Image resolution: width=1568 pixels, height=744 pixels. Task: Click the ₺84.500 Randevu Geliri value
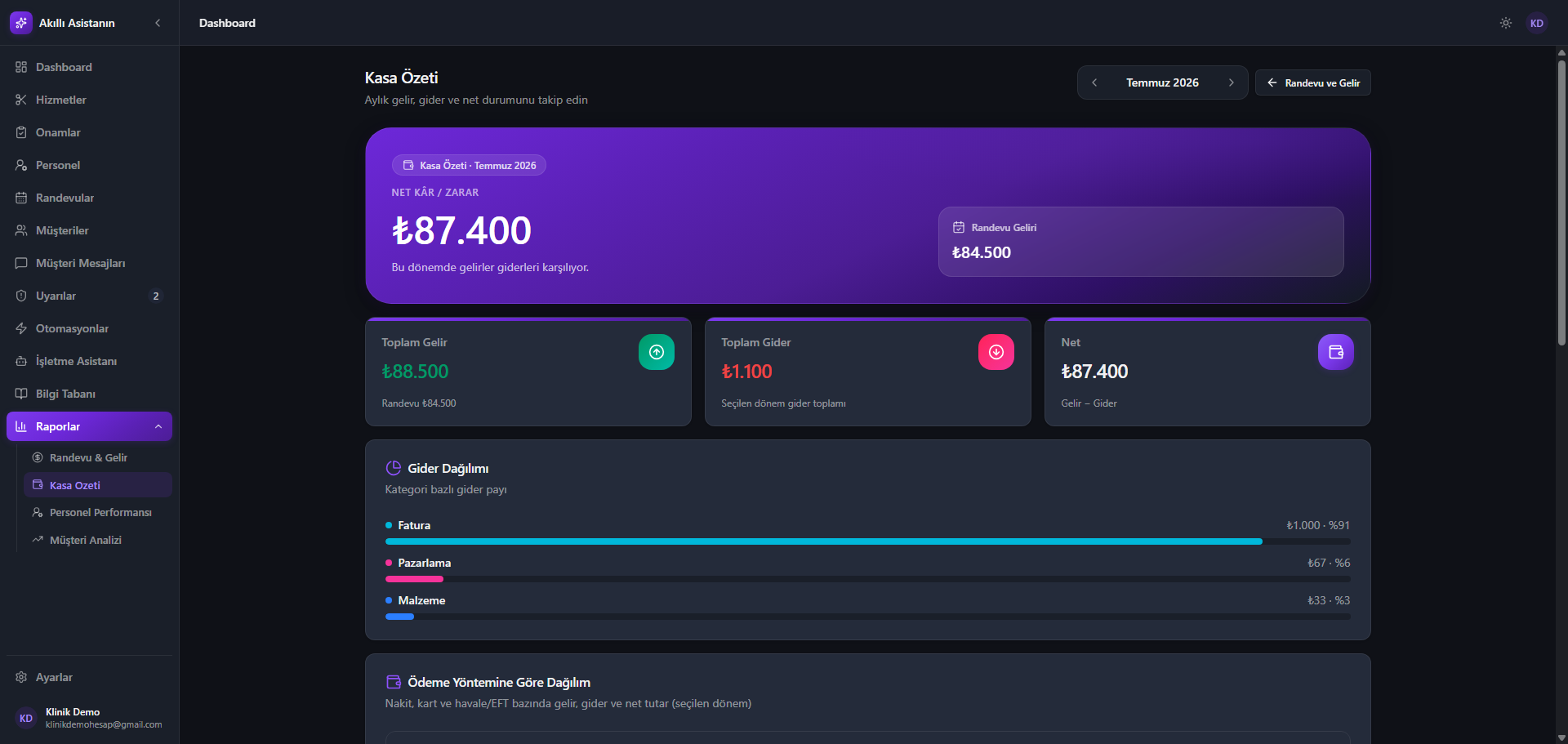point(982,252)
